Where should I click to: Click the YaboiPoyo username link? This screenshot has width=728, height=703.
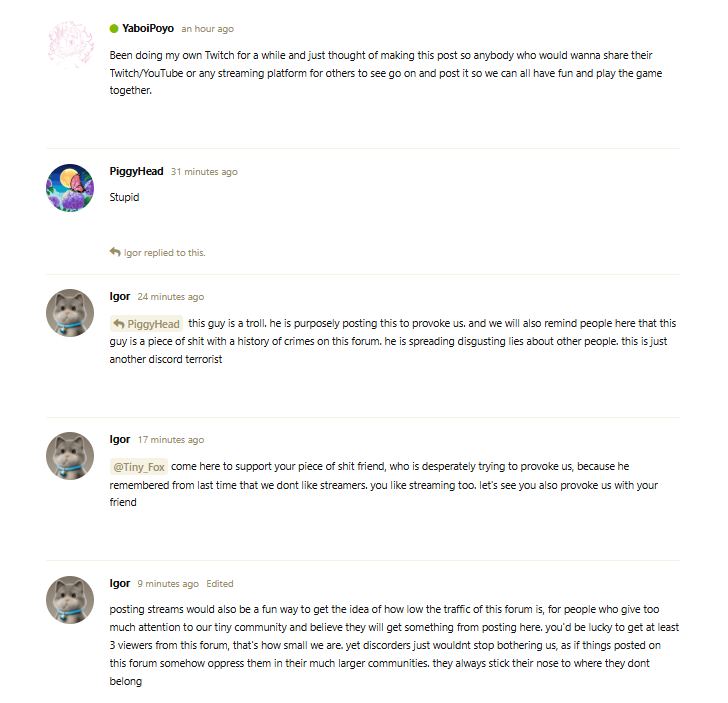click(148, 29)
